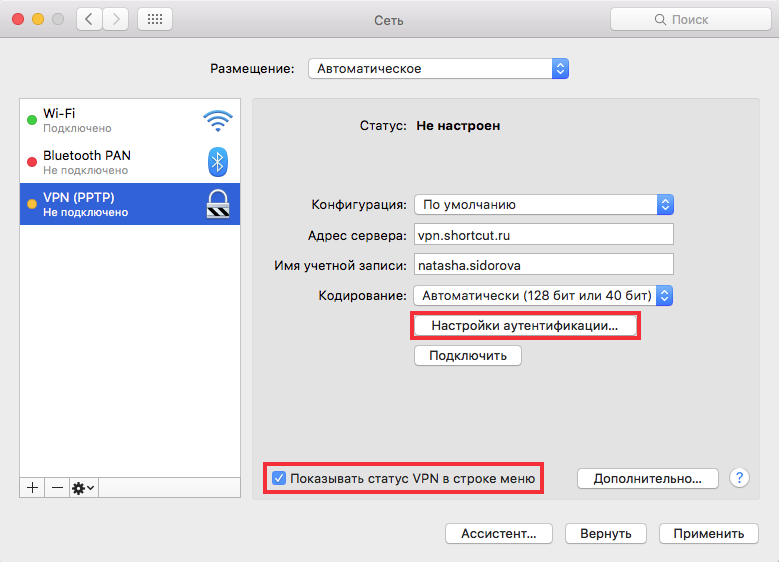Click the Поиск search field

pos(691,19)
